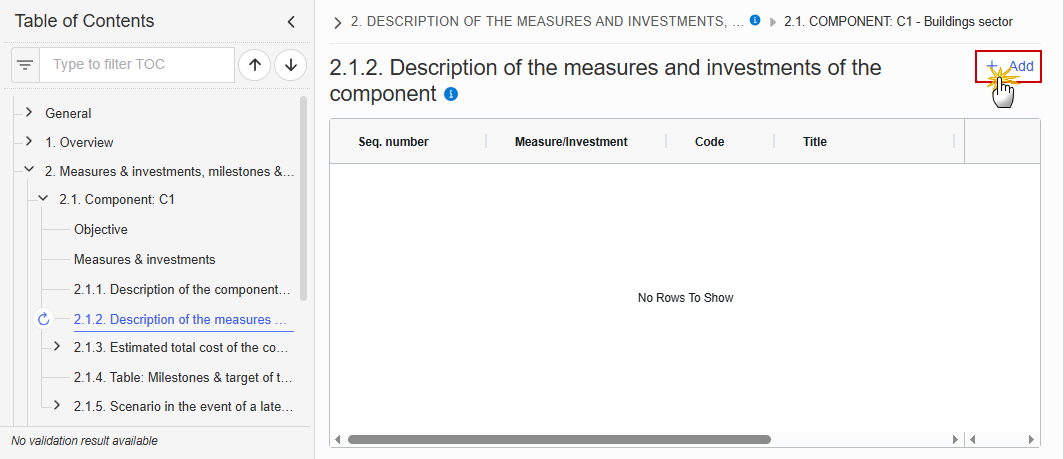Go to next TOC match arrow
Viewport: 1064px width, 459px height.
click(291, 65)
